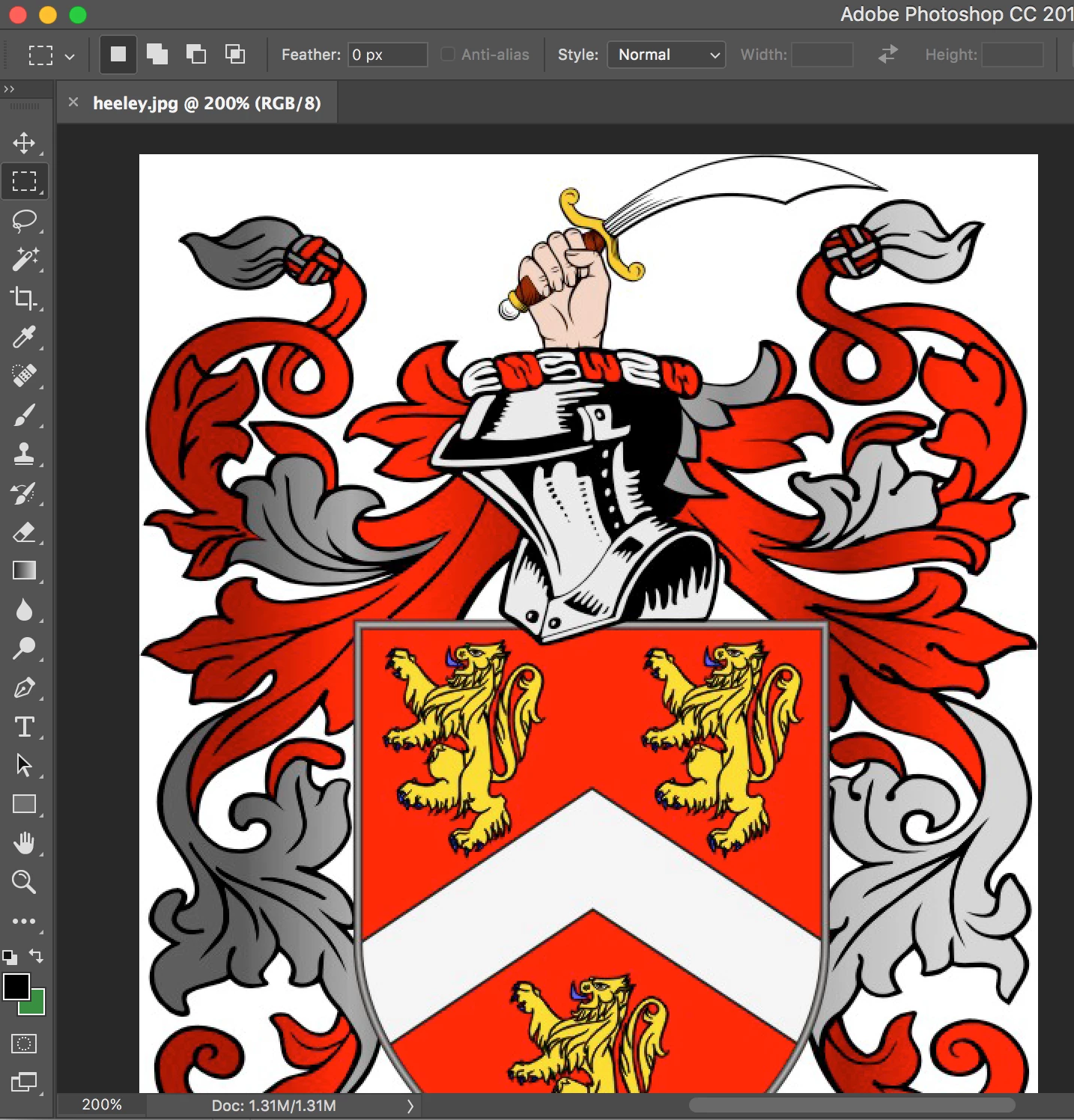Click the 200% zoom level field
This screenshot has height=1120, width=1074.
102,1105
